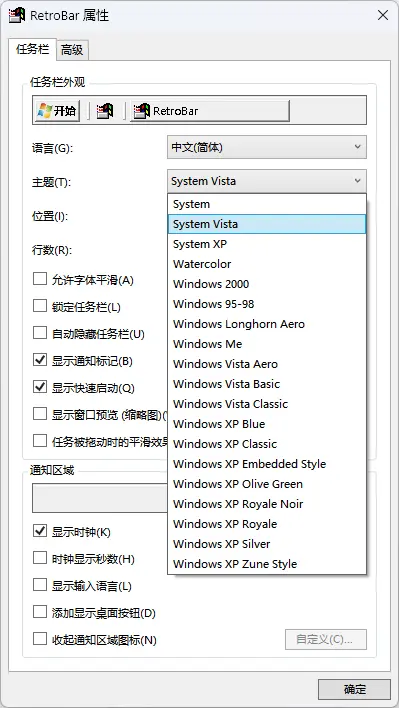Screen dimensions: 399x708
Task: Enable 显示窗口预览 (缩略图) checkbox
Action: [x=40, y=414]
